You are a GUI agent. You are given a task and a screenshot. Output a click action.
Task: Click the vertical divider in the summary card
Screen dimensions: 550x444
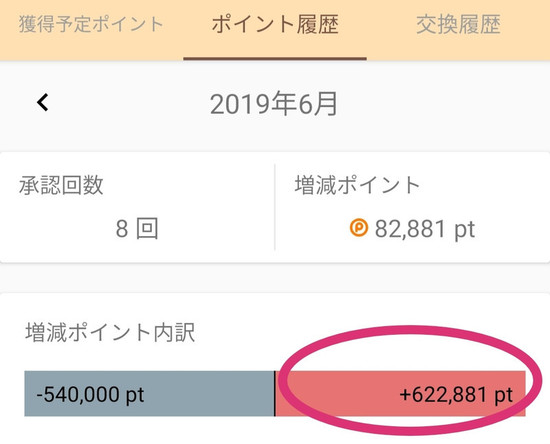[x=275, y=207]
